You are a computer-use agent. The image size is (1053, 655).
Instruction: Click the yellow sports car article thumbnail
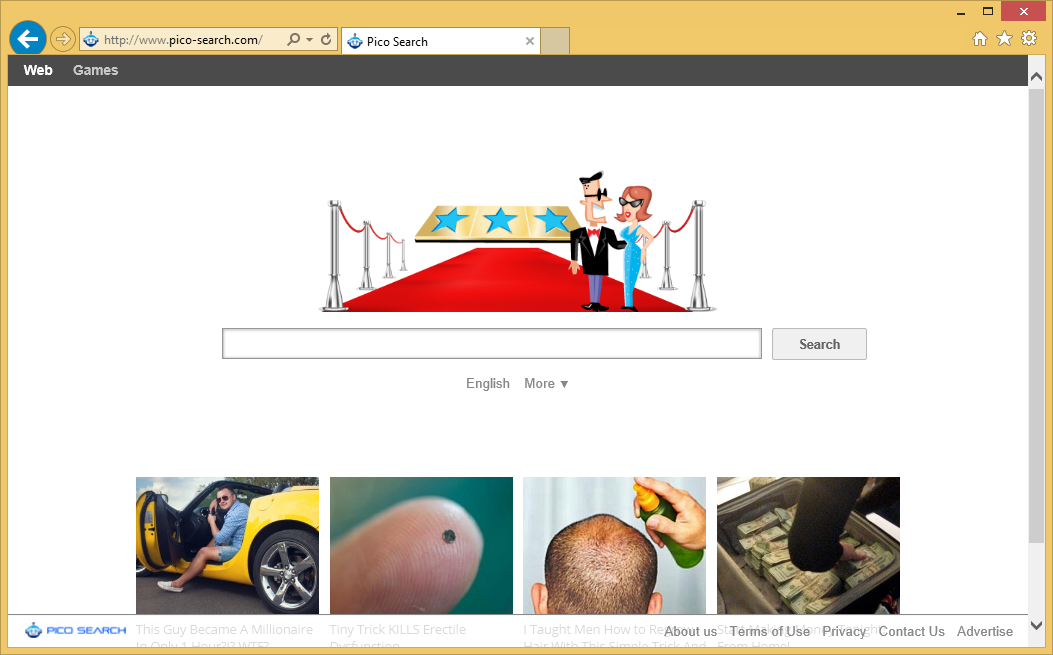[x=227, y=545]
